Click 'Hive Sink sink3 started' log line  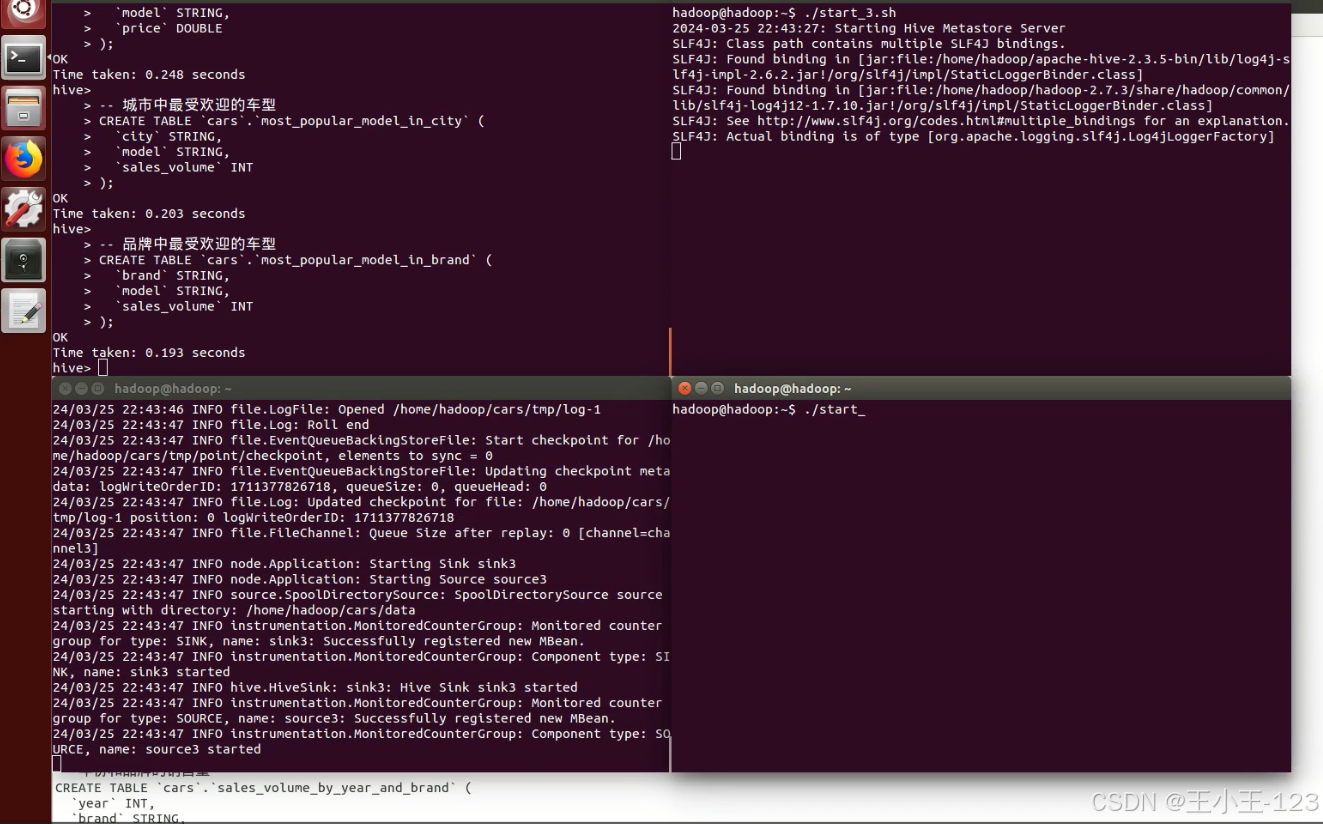[315, 688]
